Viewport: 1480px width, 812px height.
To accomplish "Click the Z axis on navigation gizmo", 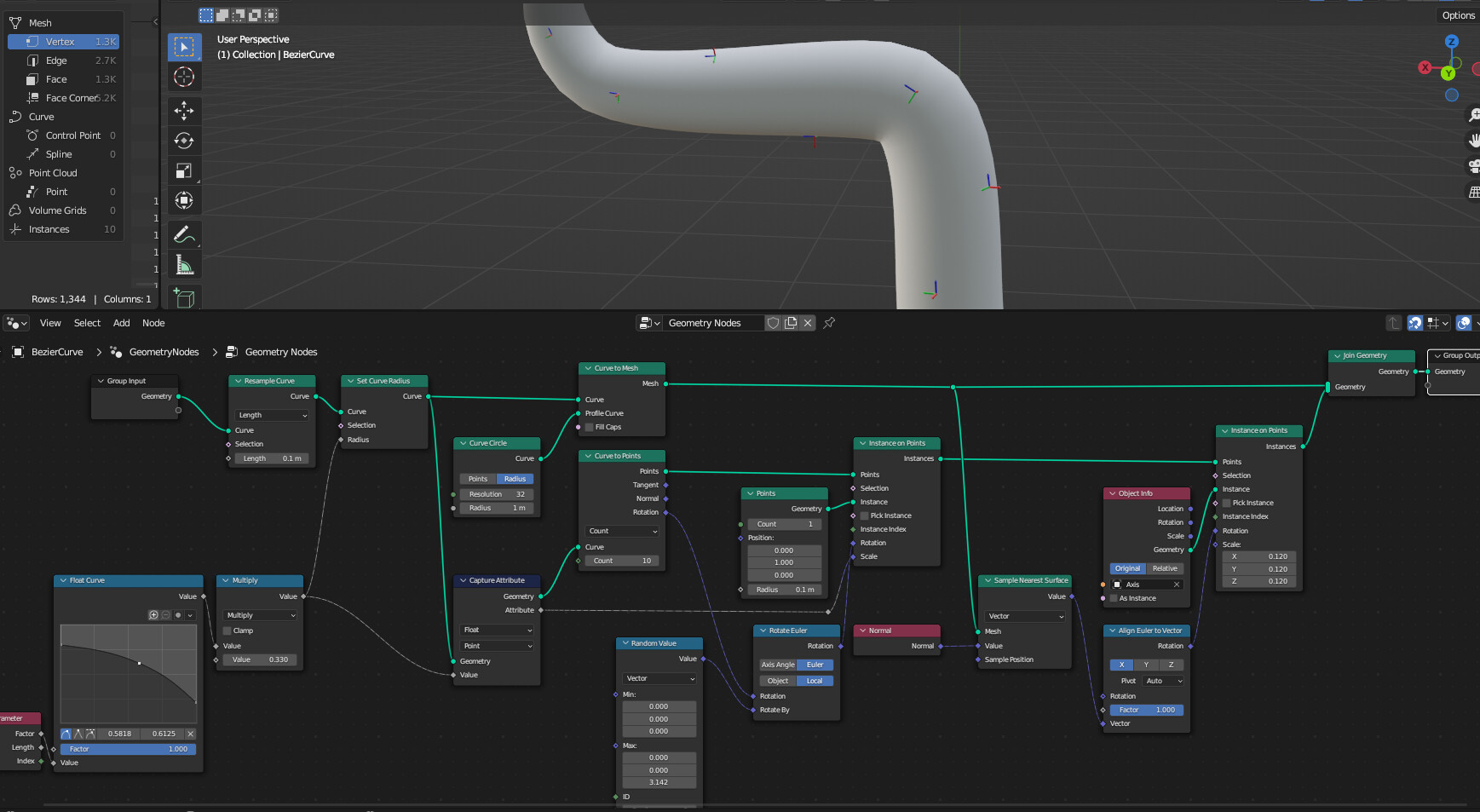I will (1452, 41).
